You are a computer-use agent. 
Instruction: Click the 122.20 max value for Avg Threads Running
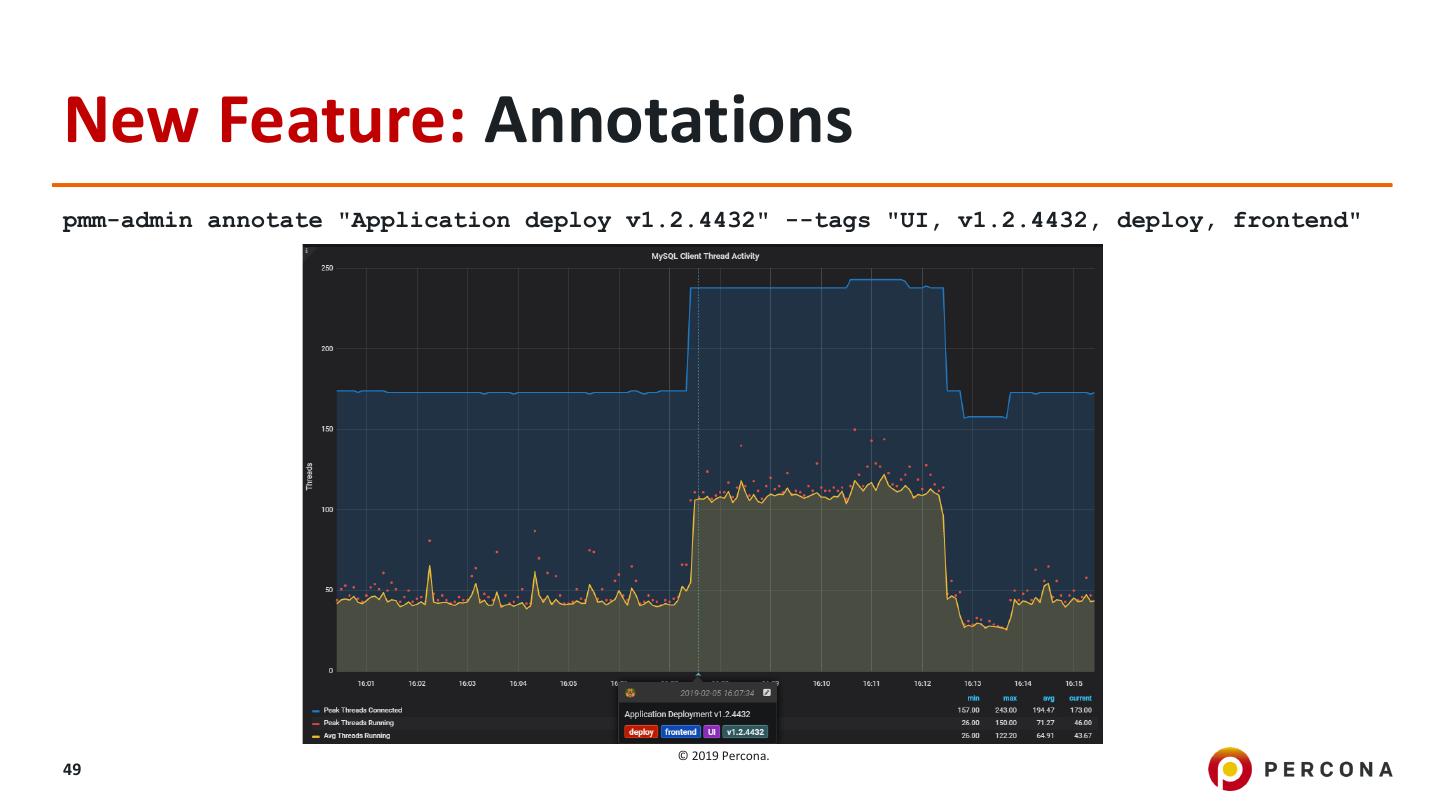coord(1006,735)
